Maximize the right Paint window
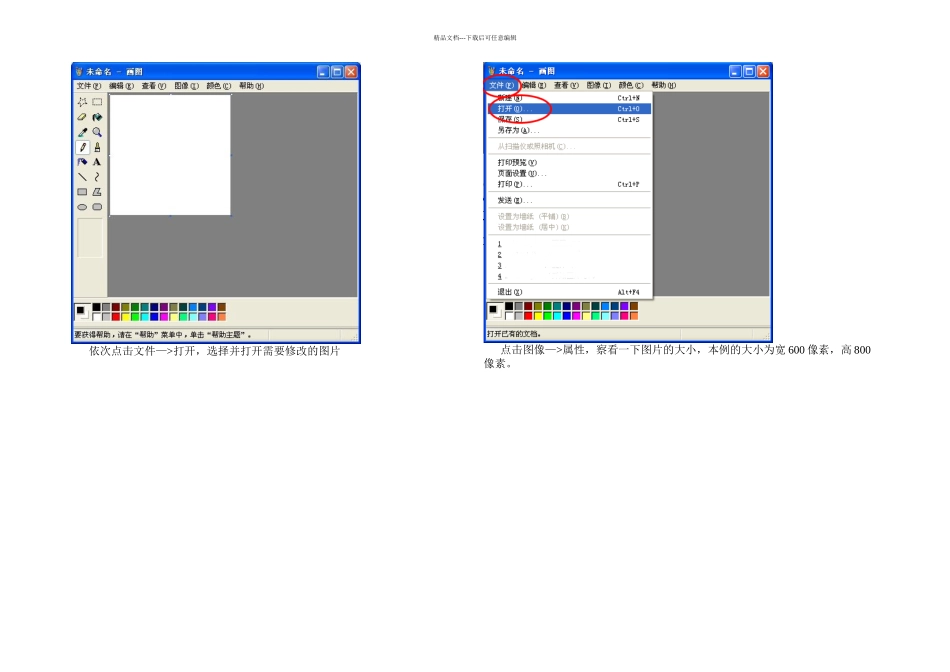The height and width of the screenshot is (672, 950). (x=749, y=72)
